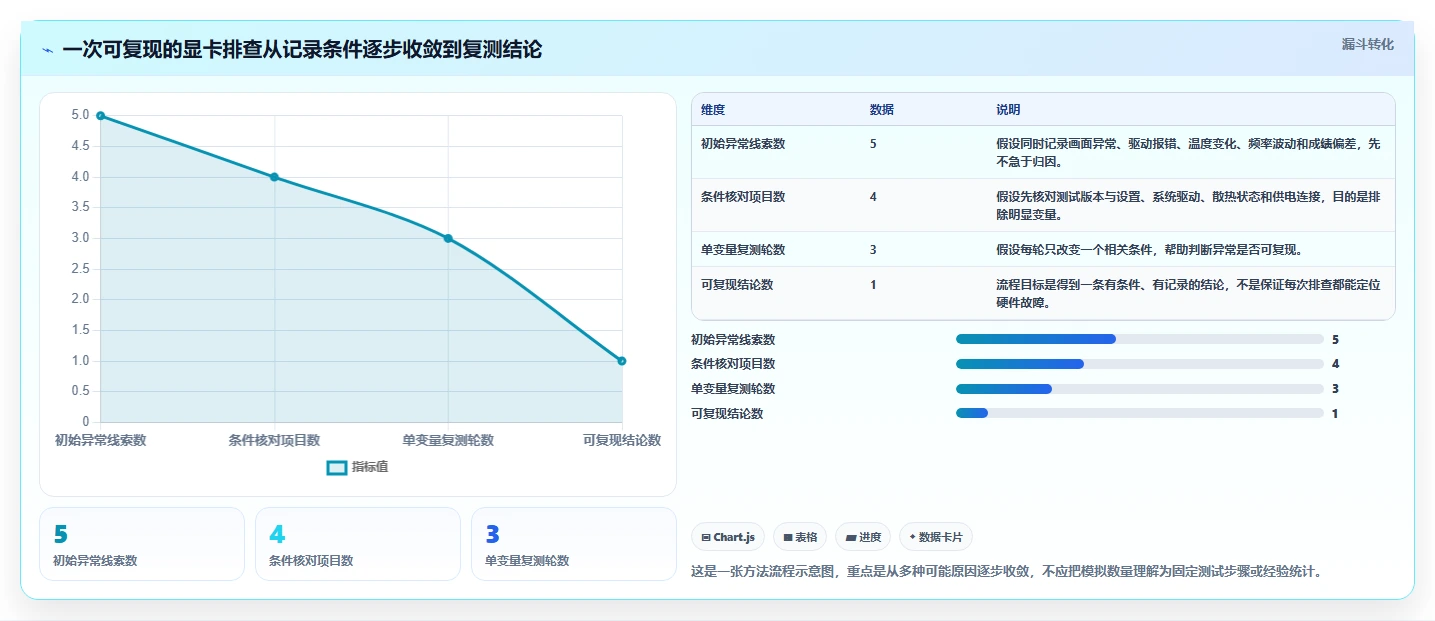Click the 数据卡片 tag chip
Screen dimensions: 1435x621
[x=936, y=537]
